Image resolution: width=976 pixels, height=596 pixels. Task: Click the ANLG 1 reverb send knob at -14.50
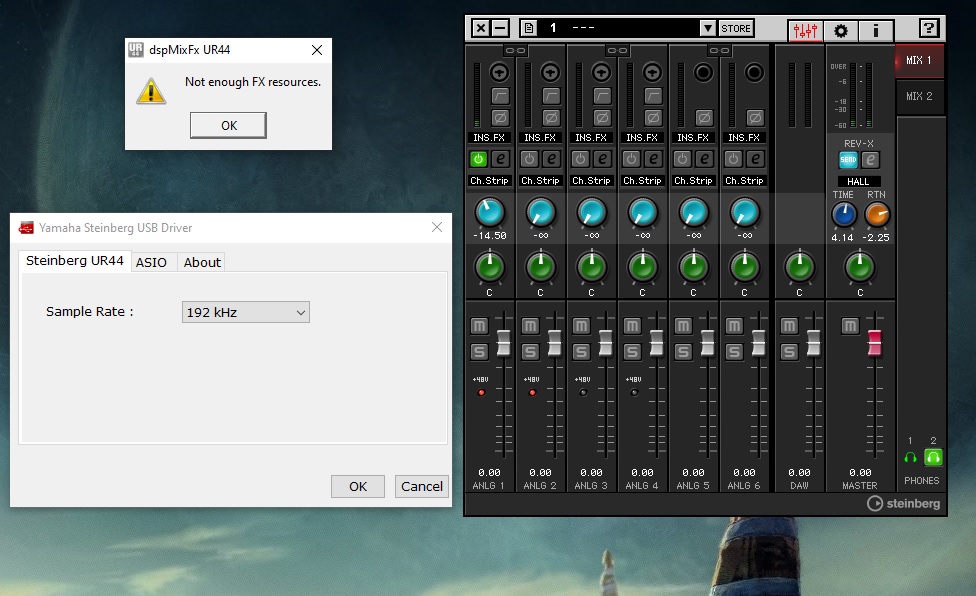490,212
